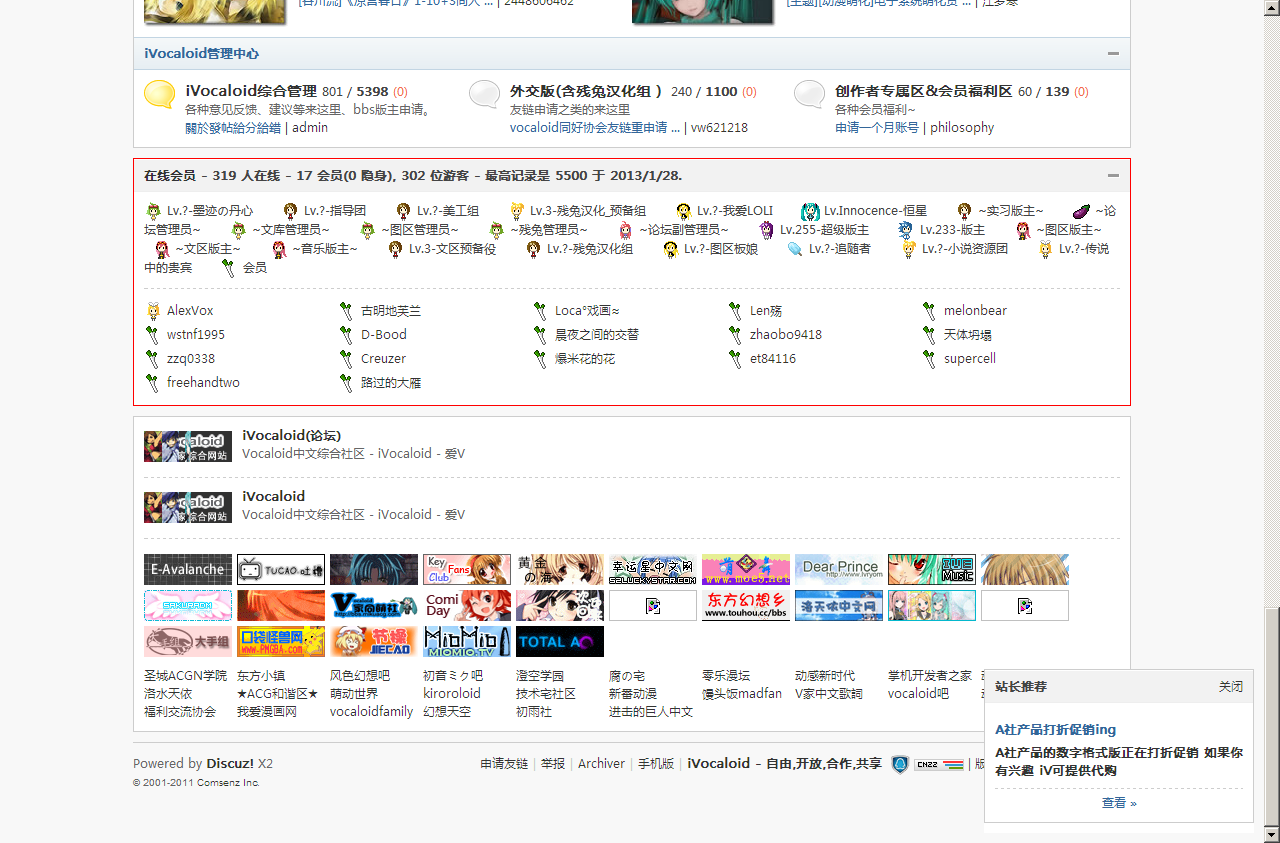Click the 外交版 forum speech bubble icon
1280x843 pixels.
pyautogui.click(x=485, y=94)
